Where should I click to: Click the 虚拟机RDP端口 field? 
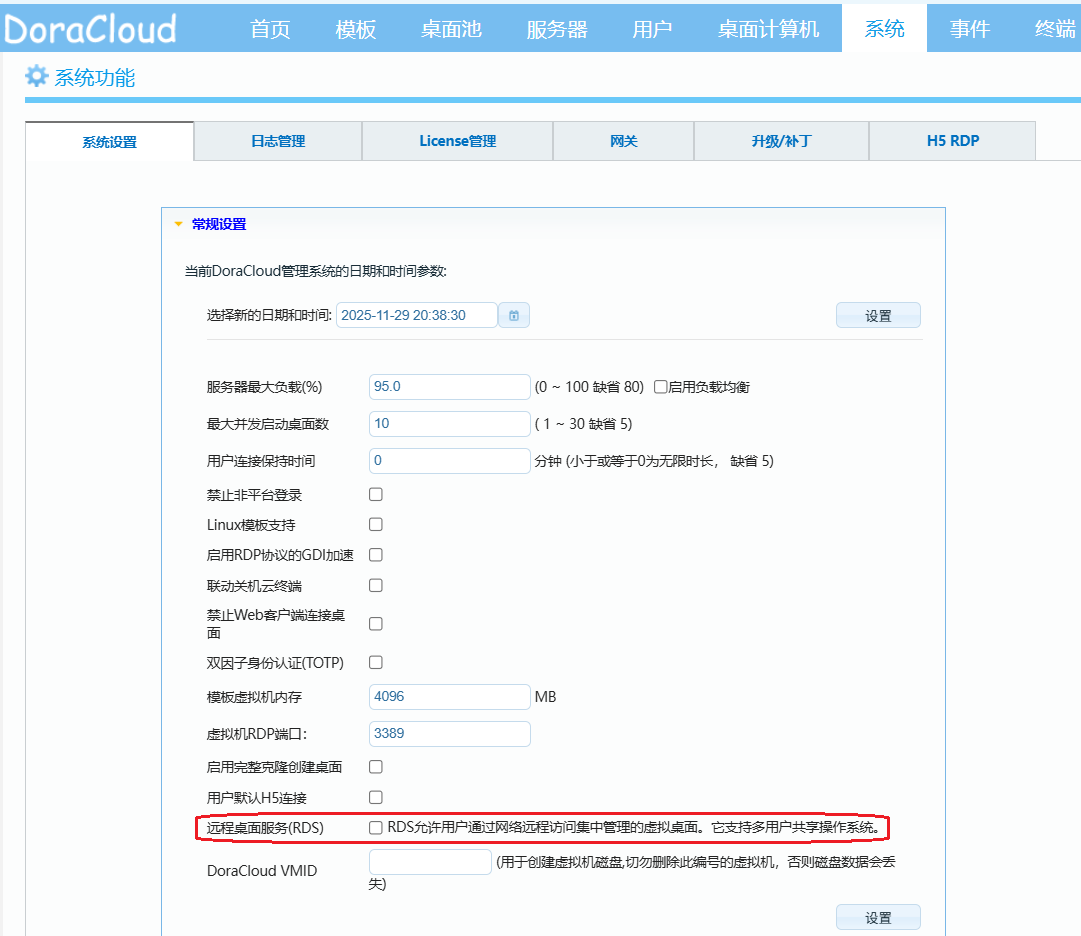tap(449, 733)
